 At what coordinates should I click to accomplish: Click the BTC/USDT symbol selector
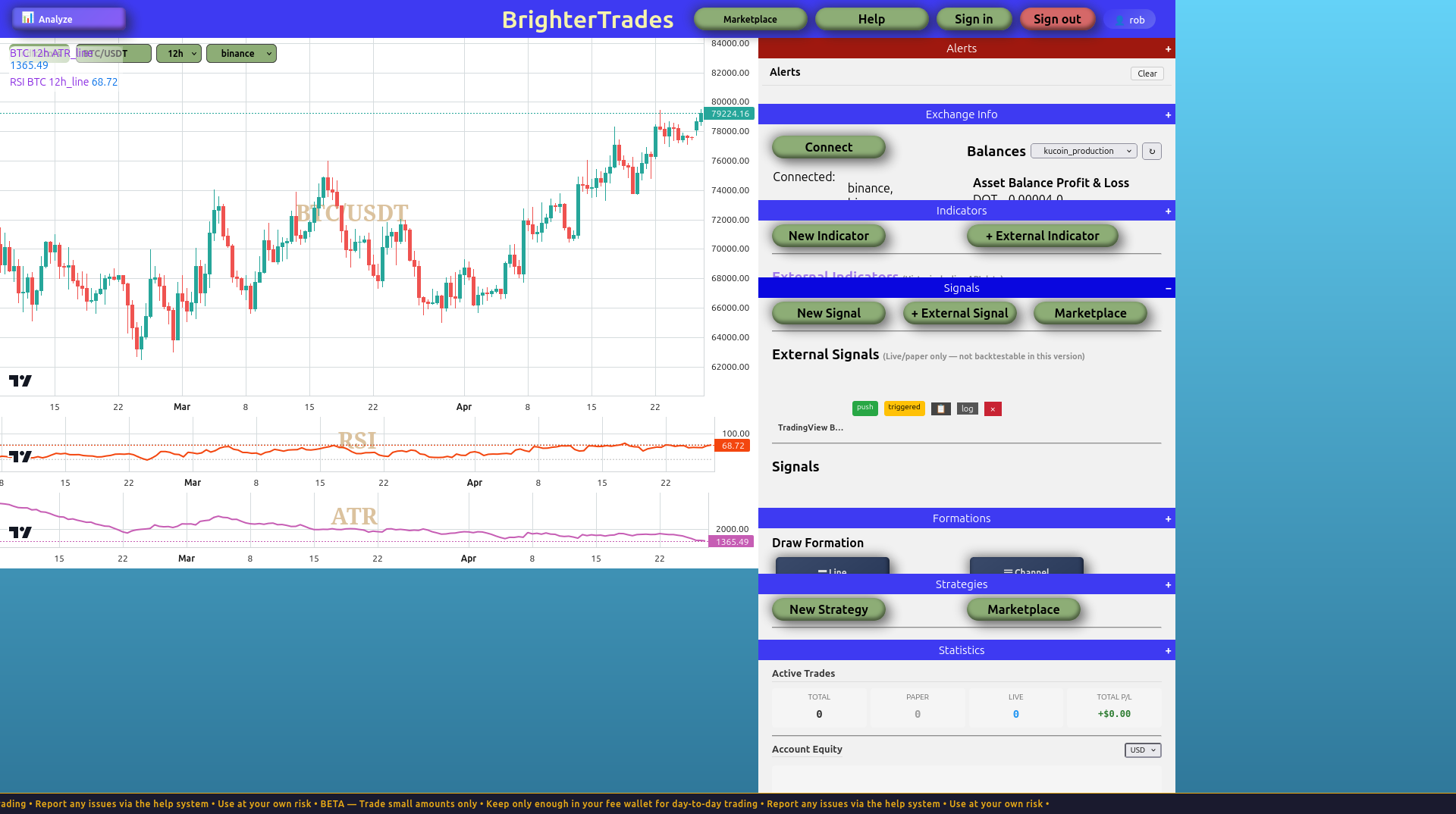coord(114,54)
